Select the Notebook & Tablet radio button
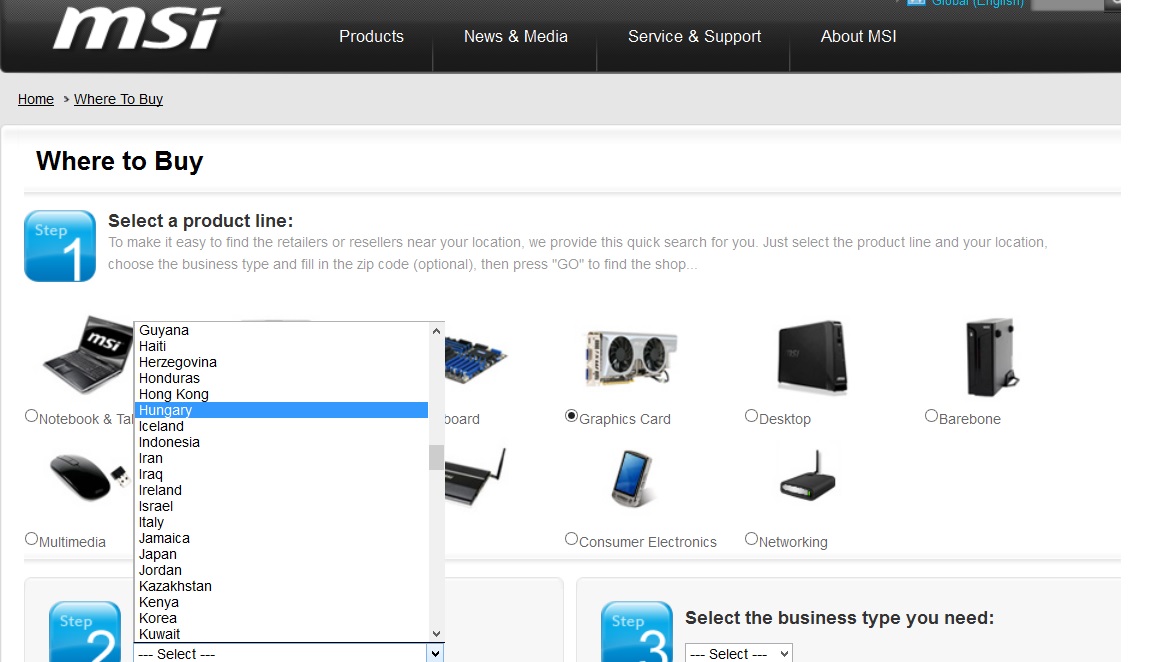 coord(32,416)
